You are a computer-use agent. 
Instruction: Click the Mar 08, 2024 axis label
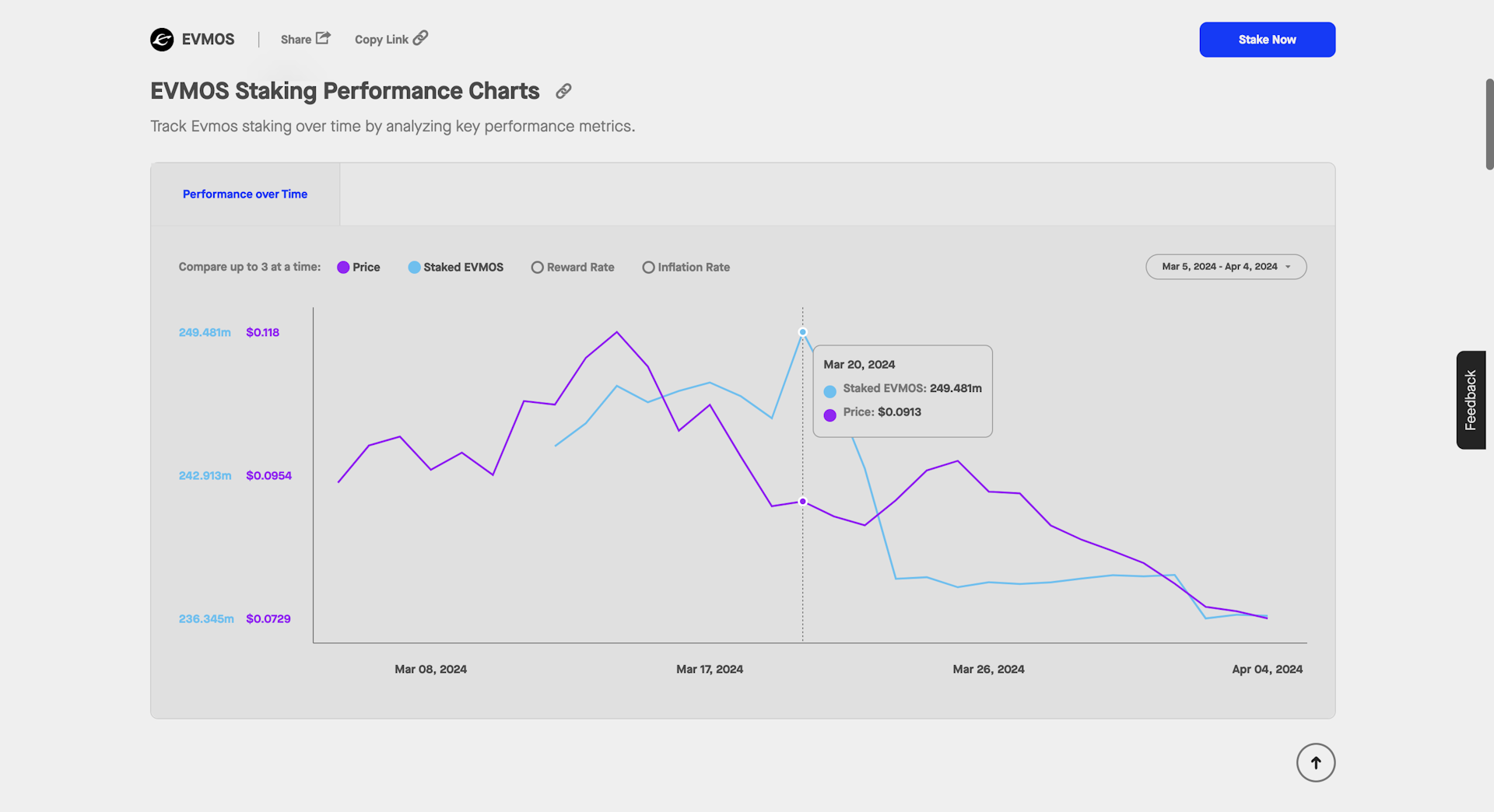(430, 669)
